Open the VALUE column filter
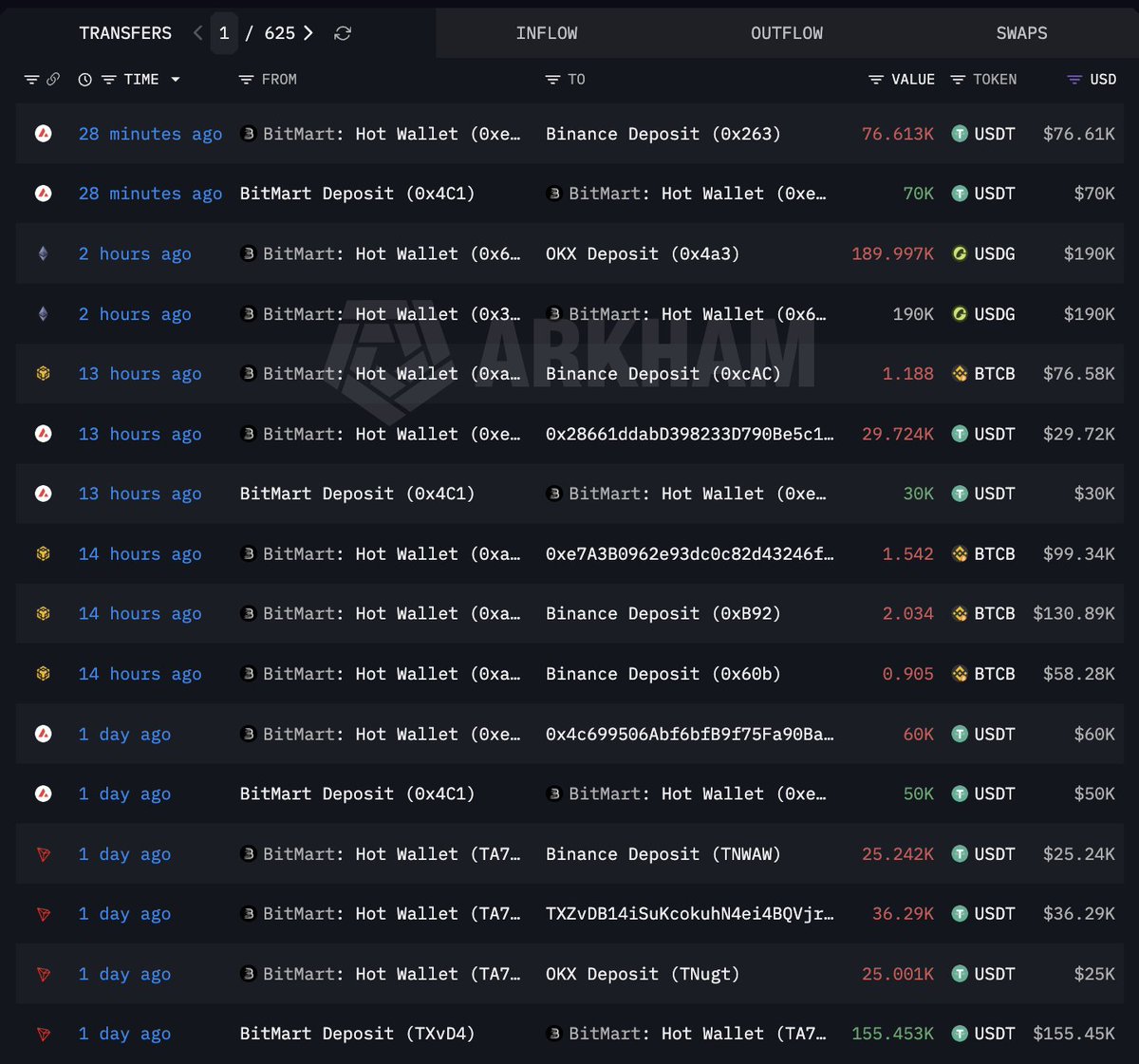The width and height of the screenshot is (1139, 1064). point(876,80)
